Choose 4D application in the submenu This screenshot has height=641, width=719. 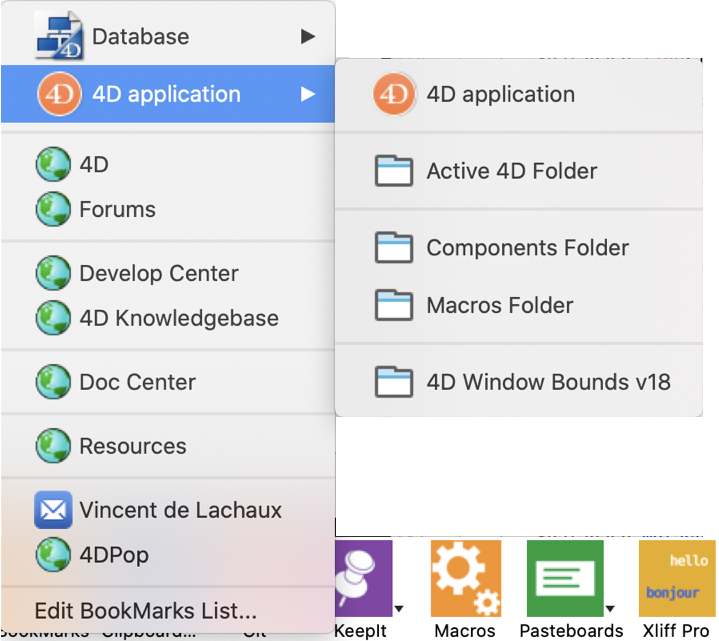click(x=519, y=94)
